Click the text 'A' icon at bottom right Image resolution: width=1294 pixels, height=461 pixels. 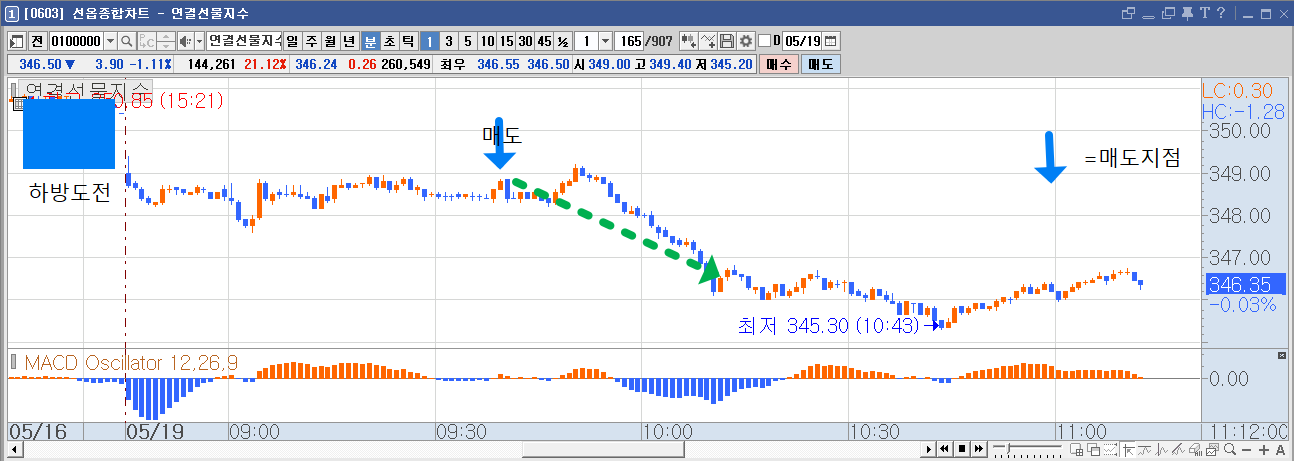click(x=1280, y=450)
